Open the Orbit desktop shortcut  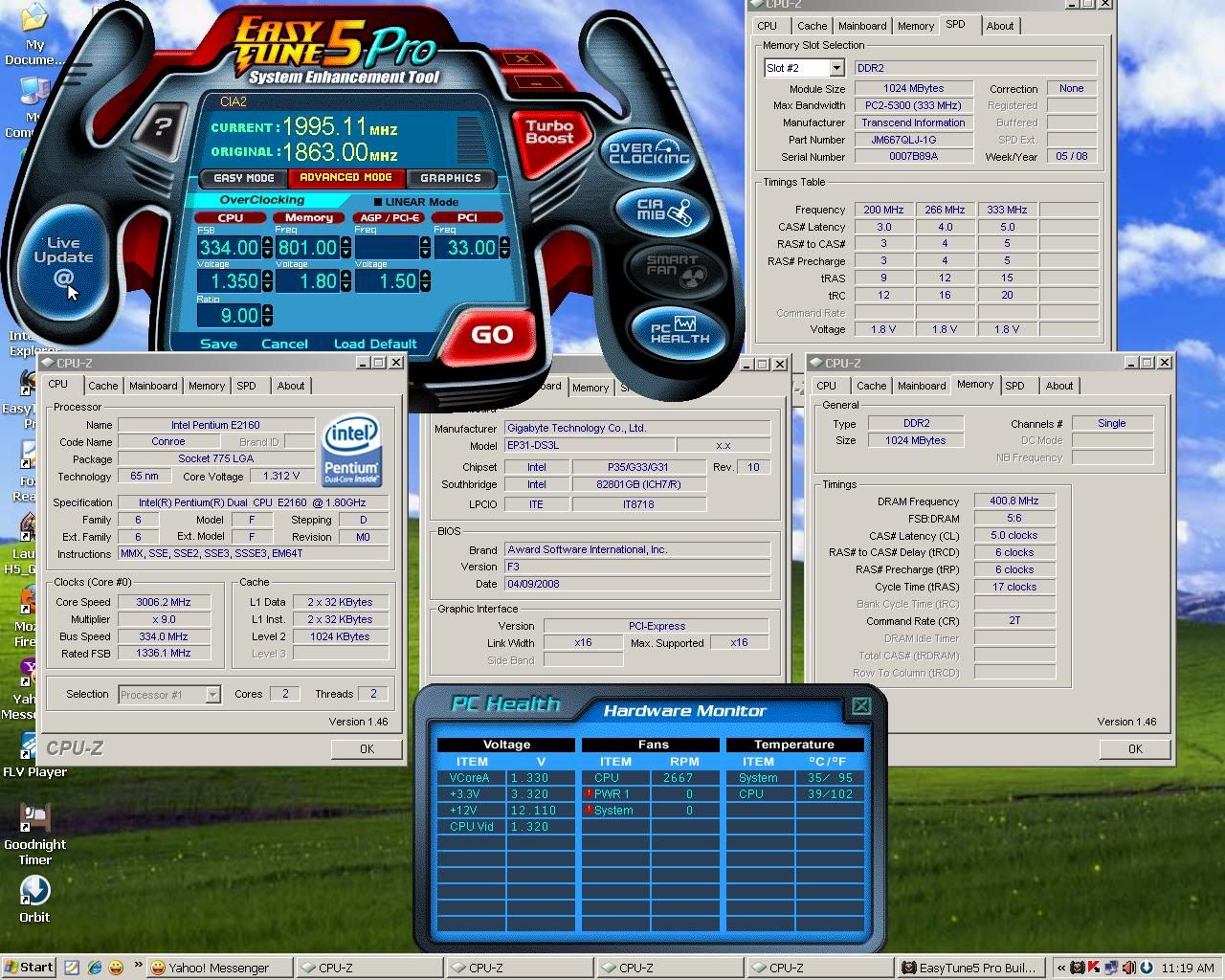click(x=34, y=900)
